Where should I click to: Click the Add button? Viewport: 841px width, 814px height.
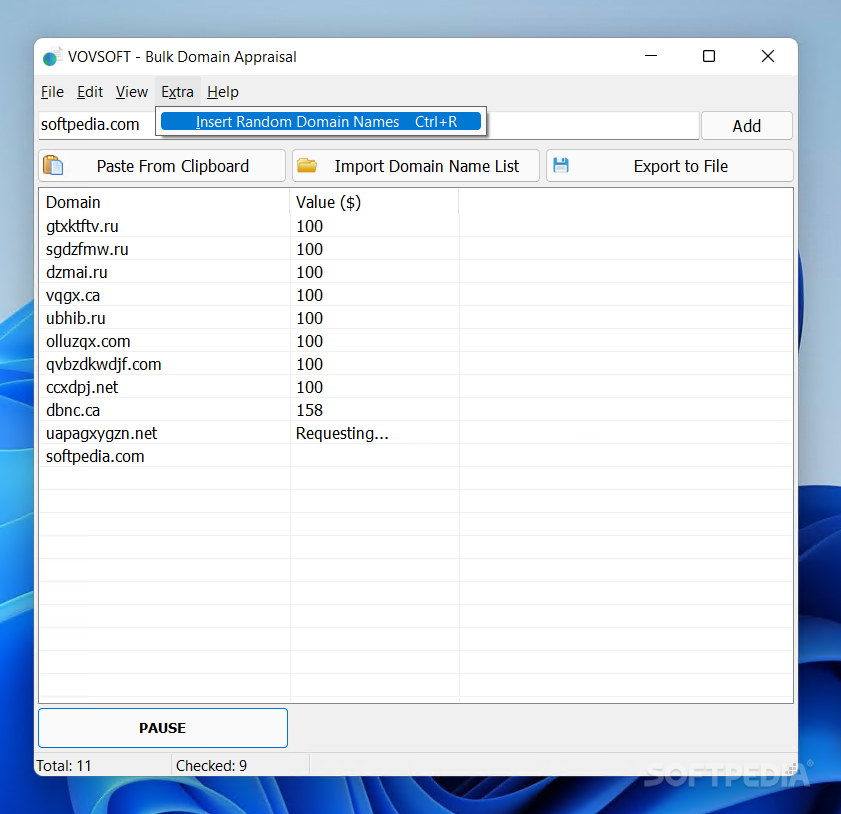coord(747,126)
